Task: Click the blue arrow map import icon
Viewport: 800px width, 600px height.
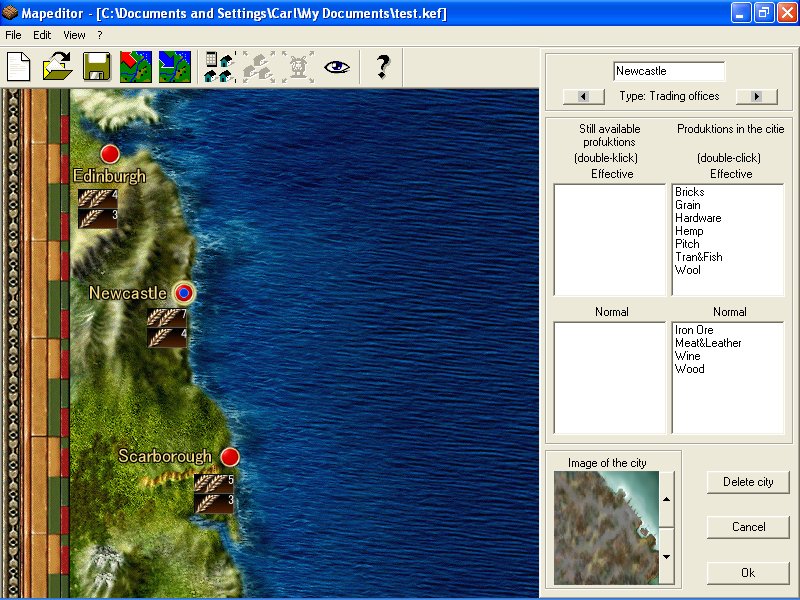Action: click(175, 67)
